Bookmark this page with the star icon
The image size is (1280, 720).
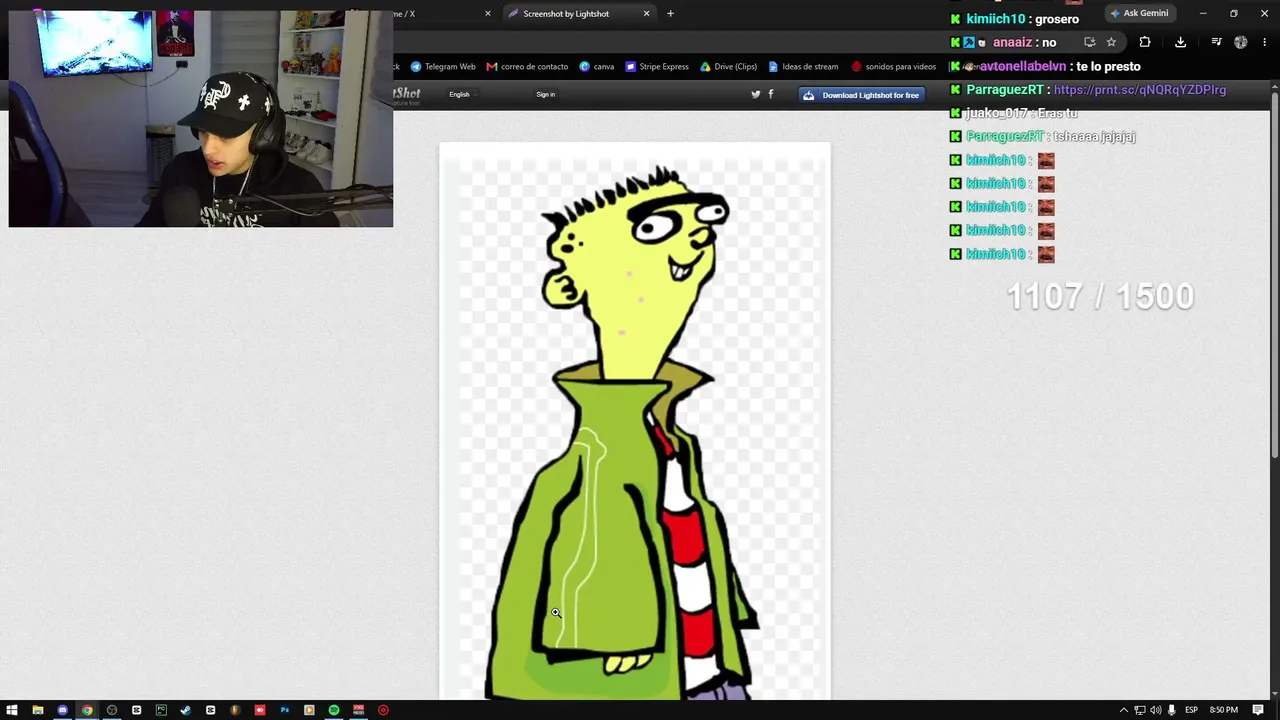coord(1111,42)
